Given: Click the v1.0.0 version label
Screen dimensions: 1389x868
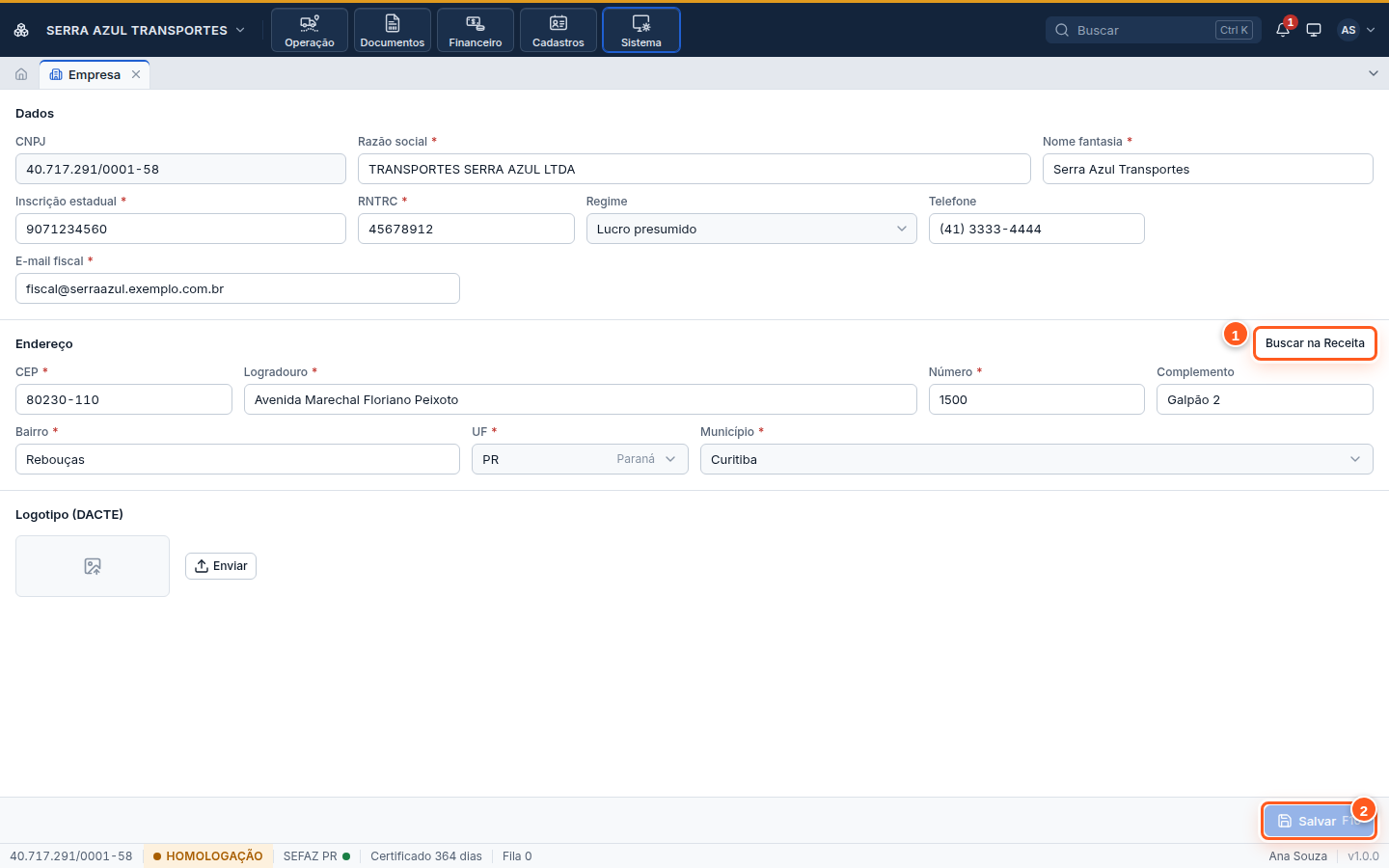Looking at the screenshot, I should (1363, 856).
